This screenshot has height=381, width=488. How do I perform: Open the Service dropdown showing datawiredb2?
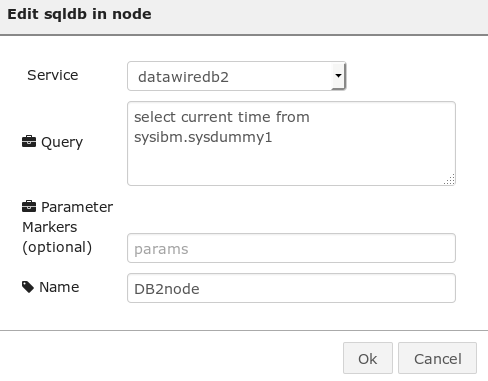coord(236,76)
